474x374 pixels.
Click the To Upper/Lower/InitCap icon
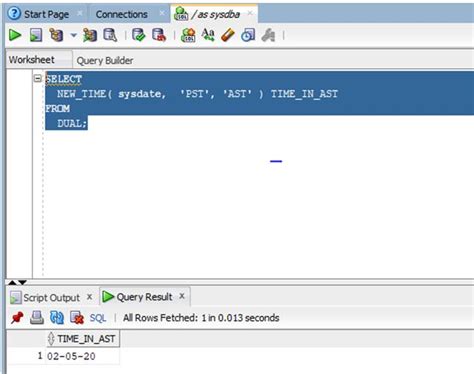pos(208,35)
